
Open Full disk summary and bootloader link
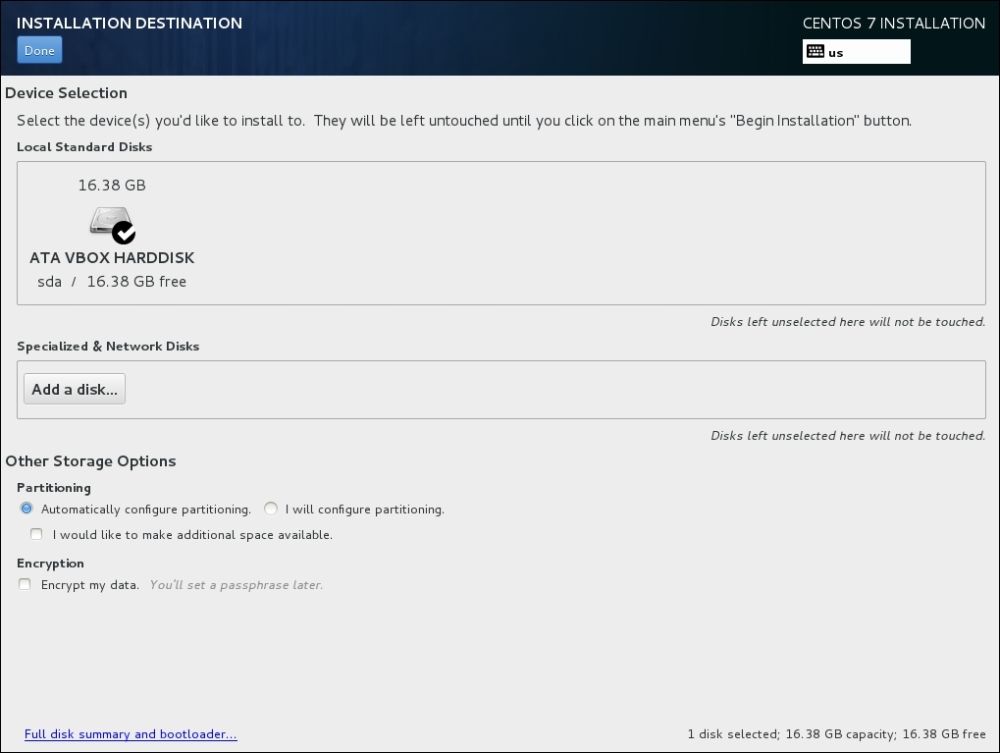pyautogui.click(x=131, y=734)
